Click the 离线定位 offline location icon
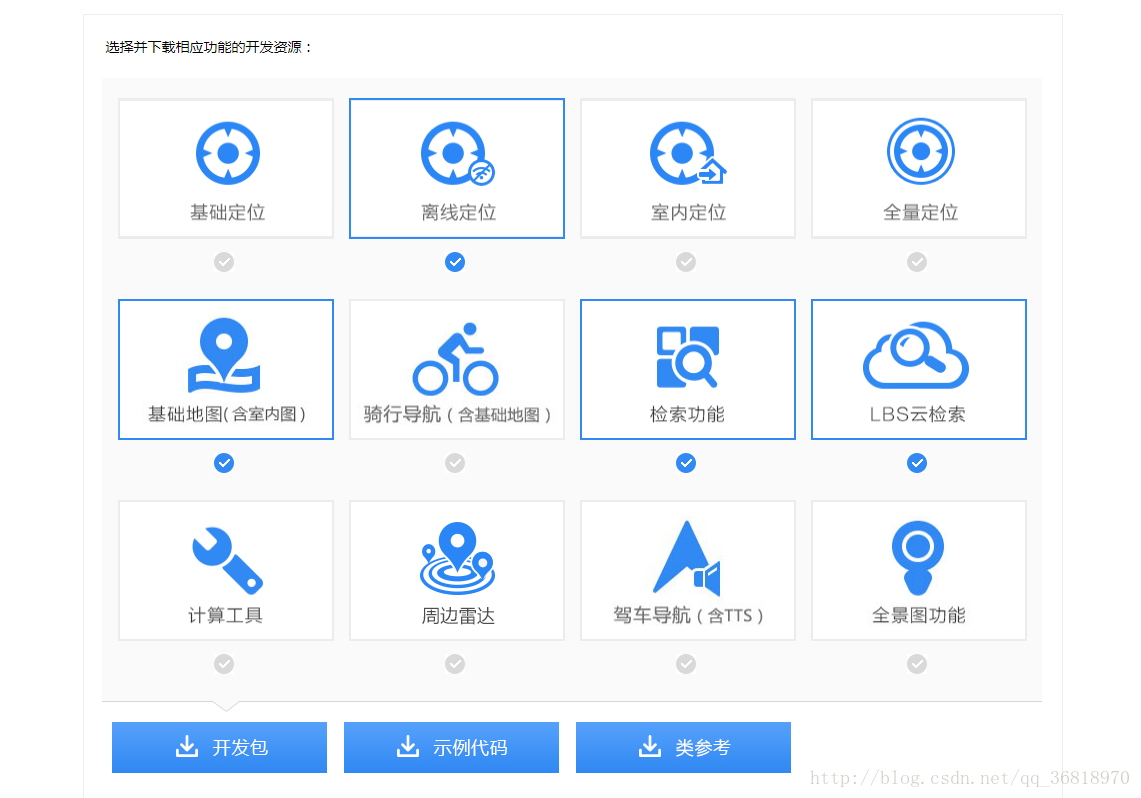The height and width of the screenshot is (798, 1141). pyautogui.click(x=458, y=153)
